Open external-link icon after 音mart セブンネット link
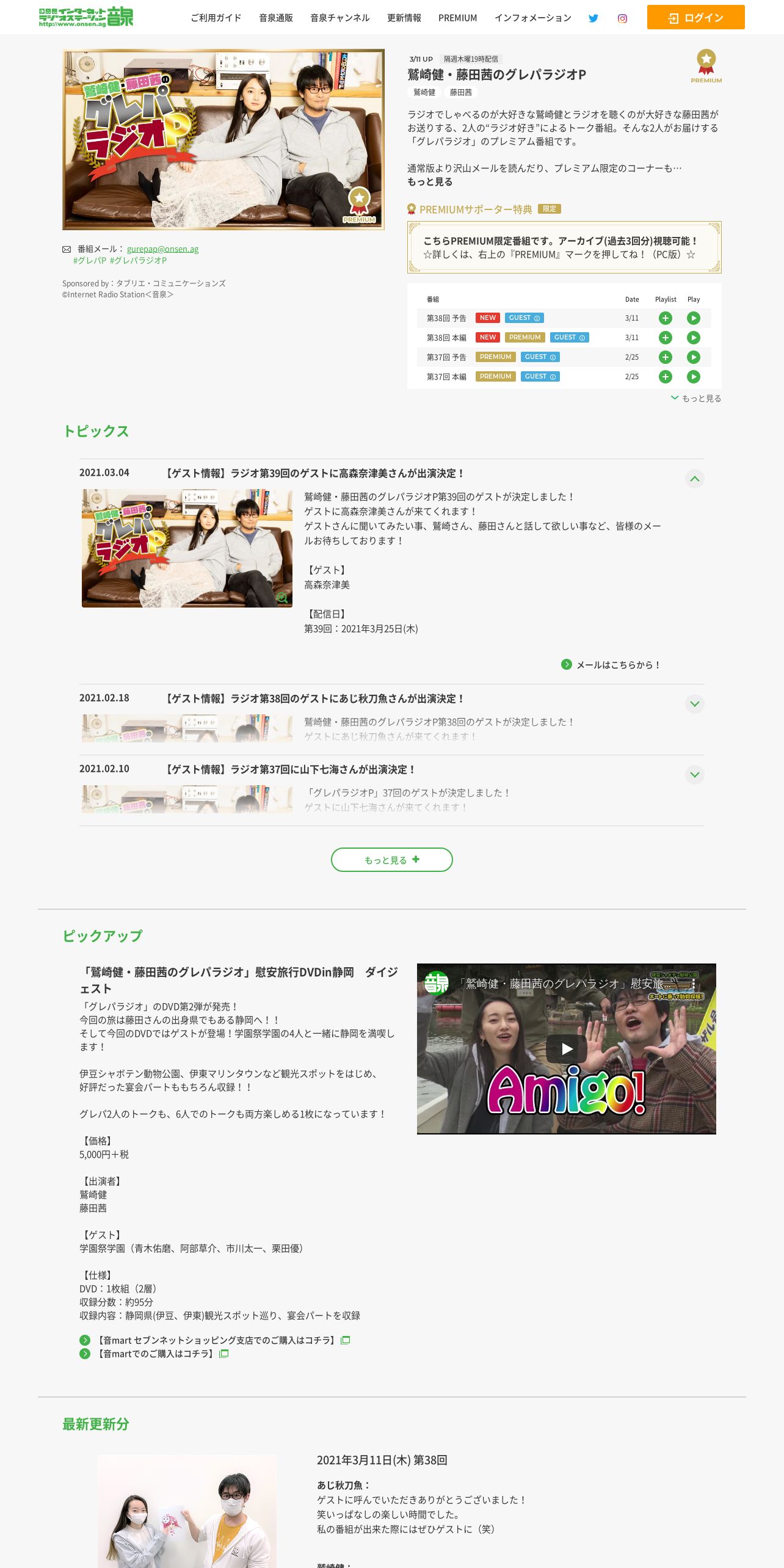784x1568 pixels. (346, 1340)
